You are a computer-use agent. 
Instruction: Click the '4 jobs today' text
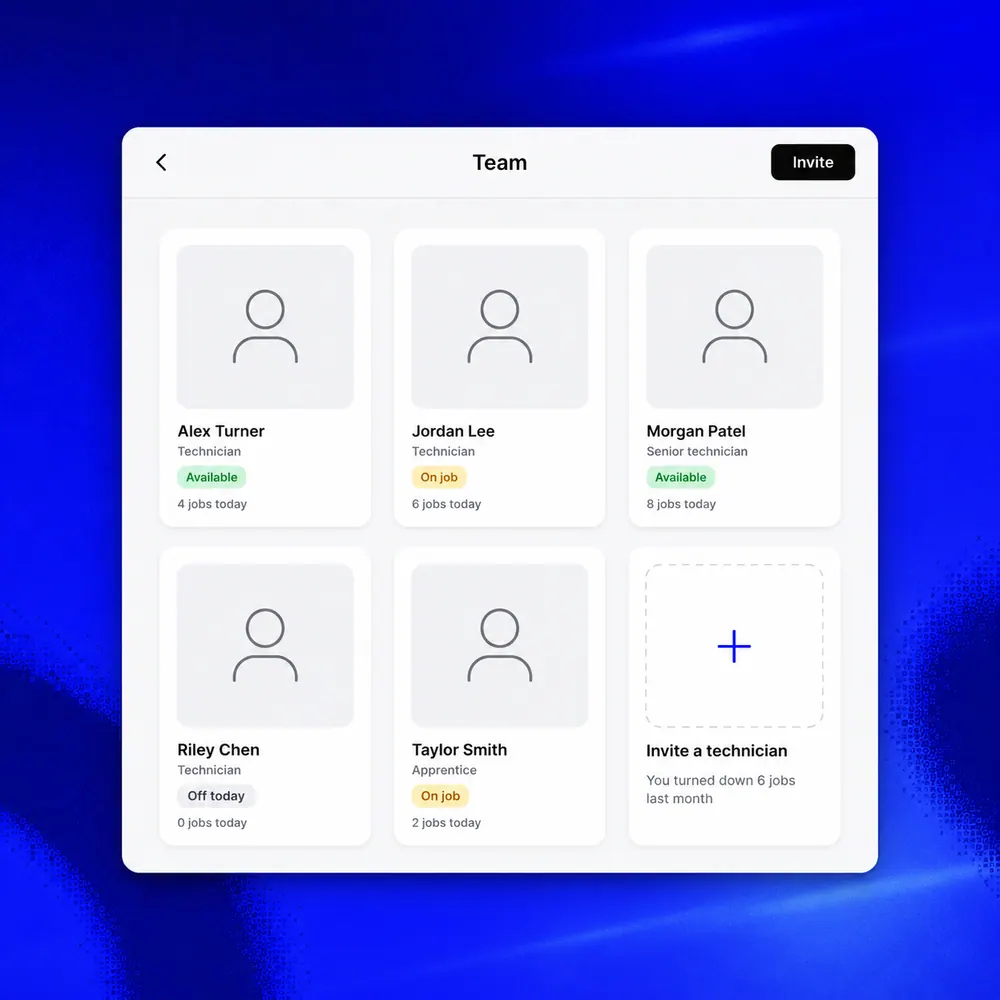tap(212, 504)
